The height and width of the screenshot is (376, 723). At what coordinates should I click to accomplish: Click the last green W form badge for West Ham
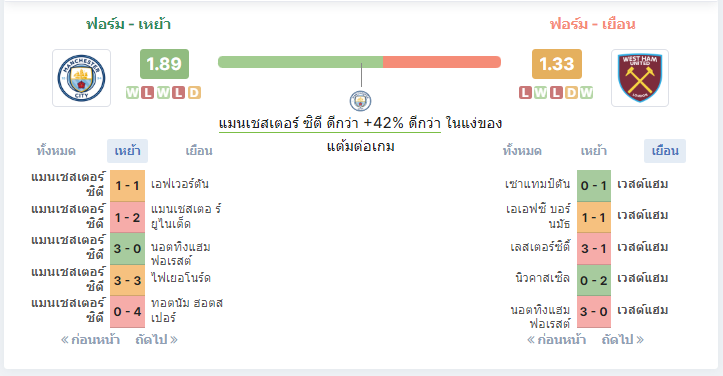click(587, 93)
